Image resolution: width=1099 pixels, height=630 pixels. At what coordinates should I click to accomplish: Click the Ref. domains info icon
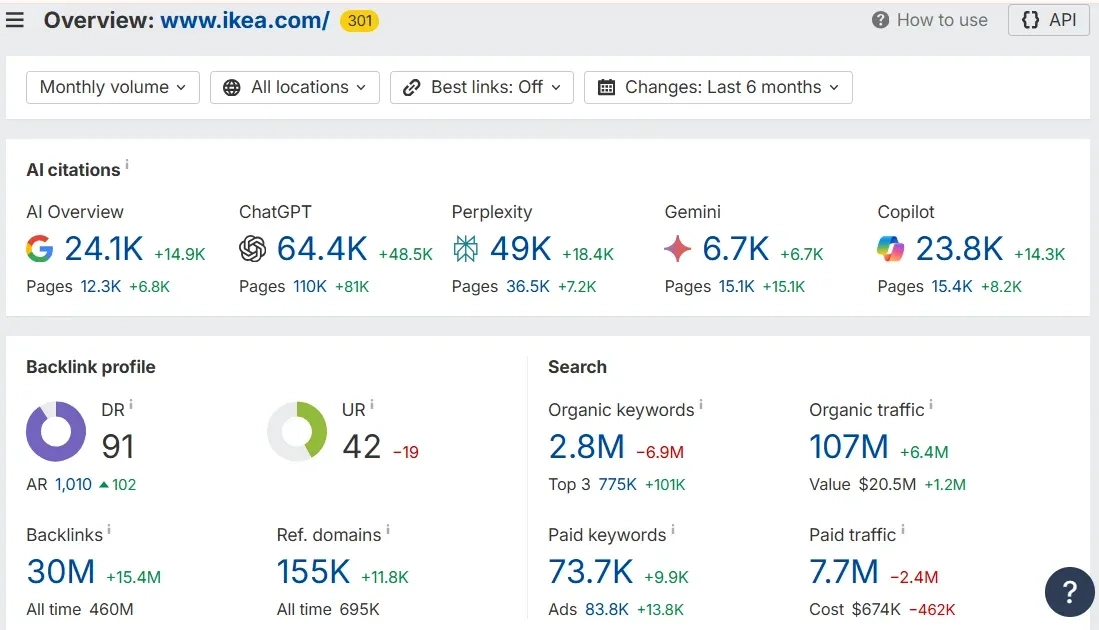tap(388, 530)
